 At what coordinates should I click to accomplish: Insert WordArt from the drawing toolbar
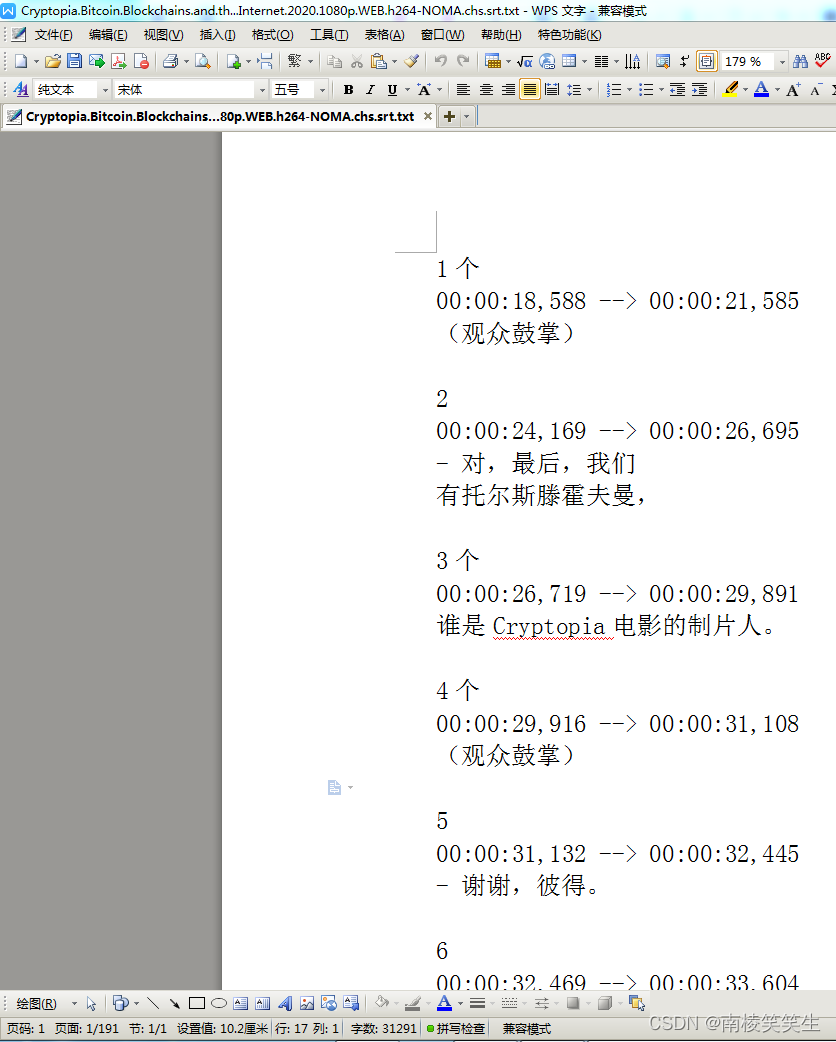tap(285, 1003)
